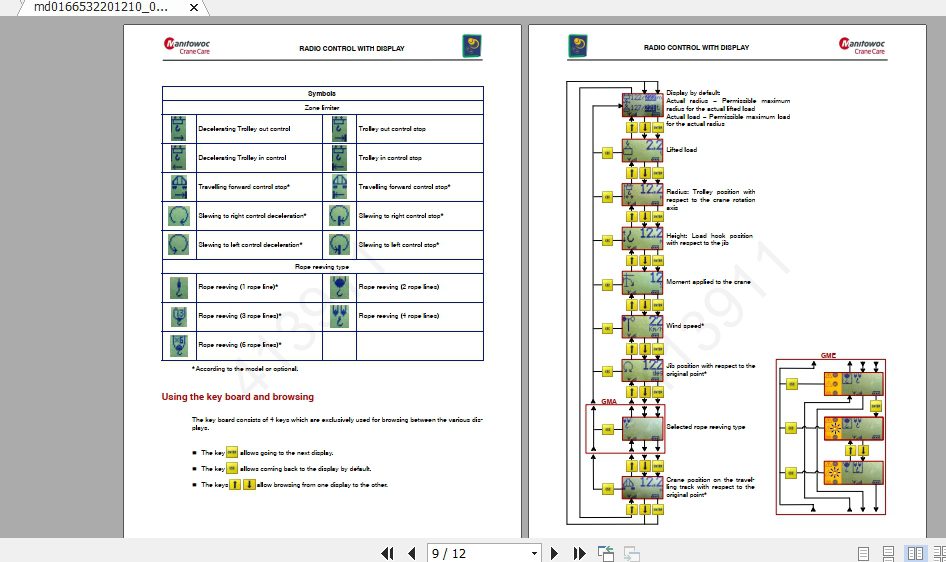Click 'Slewing to left control stop*' text
Screen dimensions: 946x562
click(399, 245)
